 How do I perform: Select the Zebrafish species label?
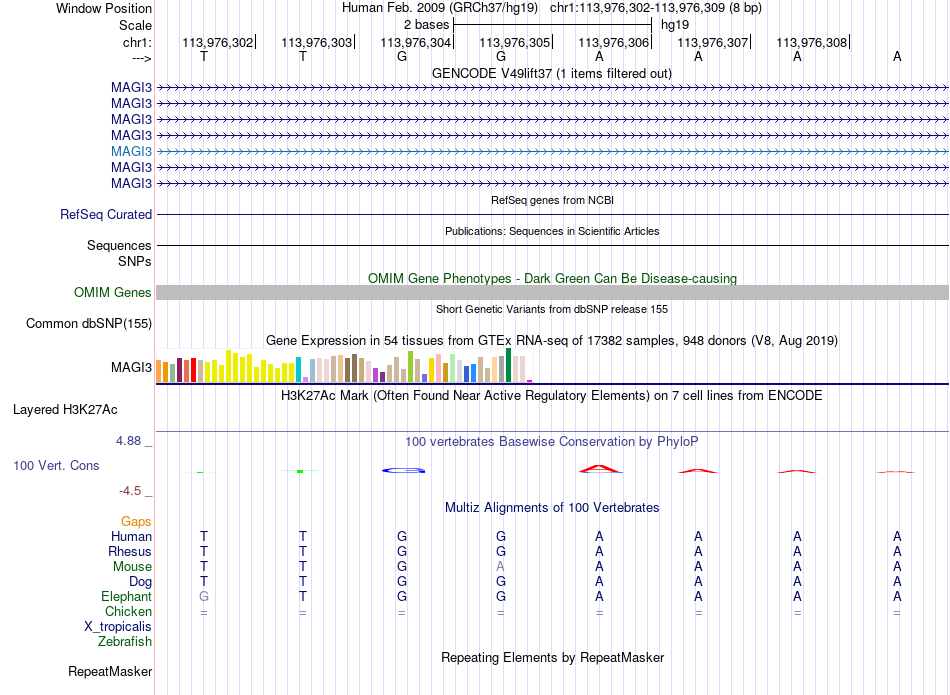coord(125,641)
